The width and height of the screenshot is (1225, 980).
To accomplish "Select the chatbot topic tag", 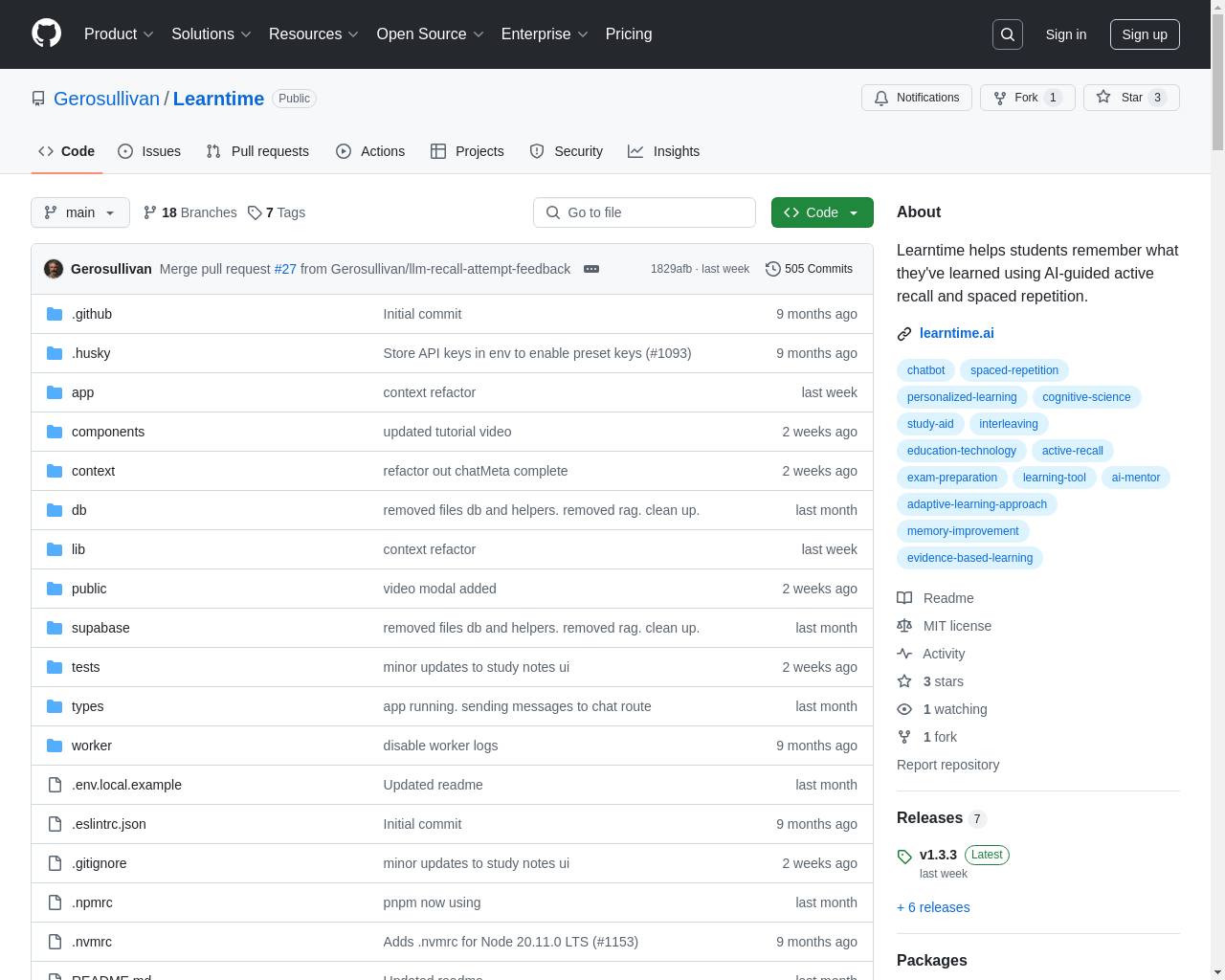I will pyautogui.click(x=925, y=370).
